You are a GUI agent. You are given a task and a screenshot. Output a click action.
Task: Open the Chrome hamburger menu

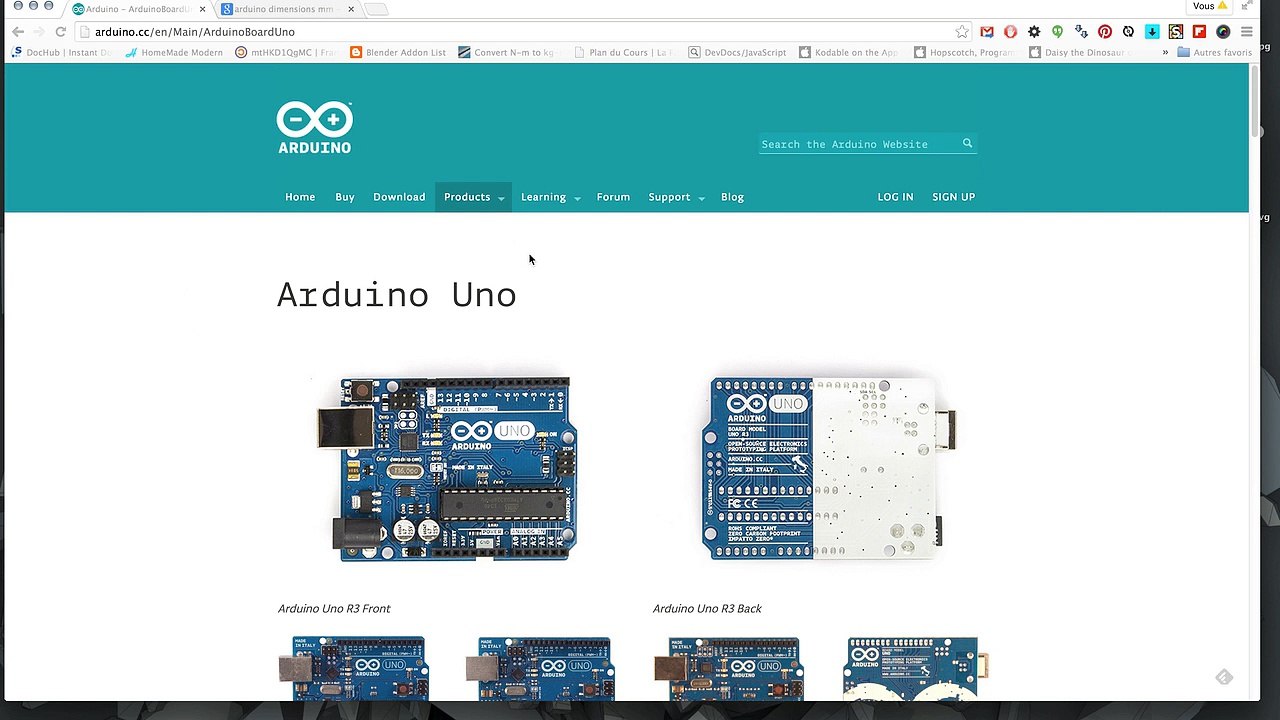[x=1246, y=32]
